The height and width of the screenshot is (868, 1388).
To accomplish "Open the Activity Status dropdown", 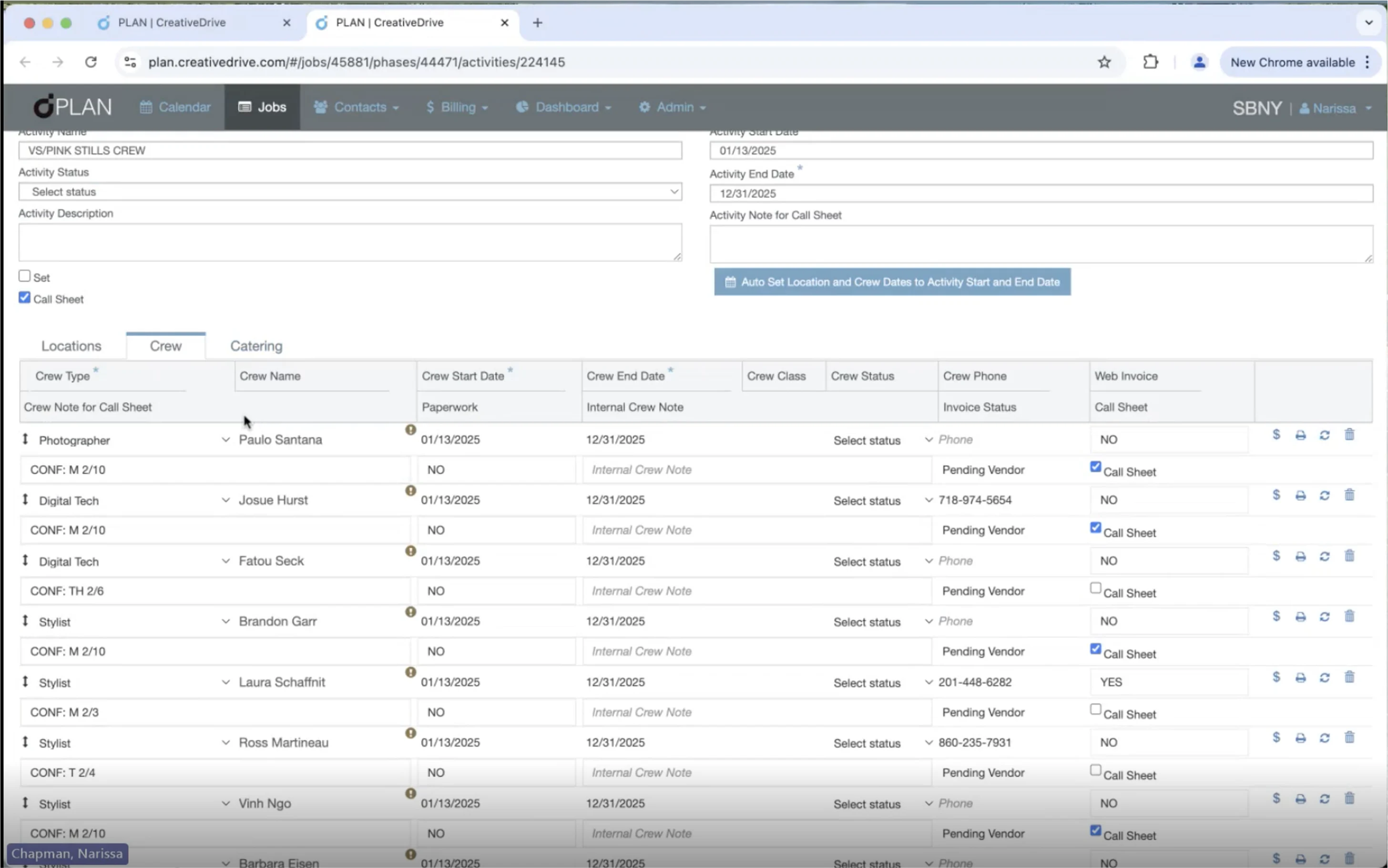I will click(350, 192).
